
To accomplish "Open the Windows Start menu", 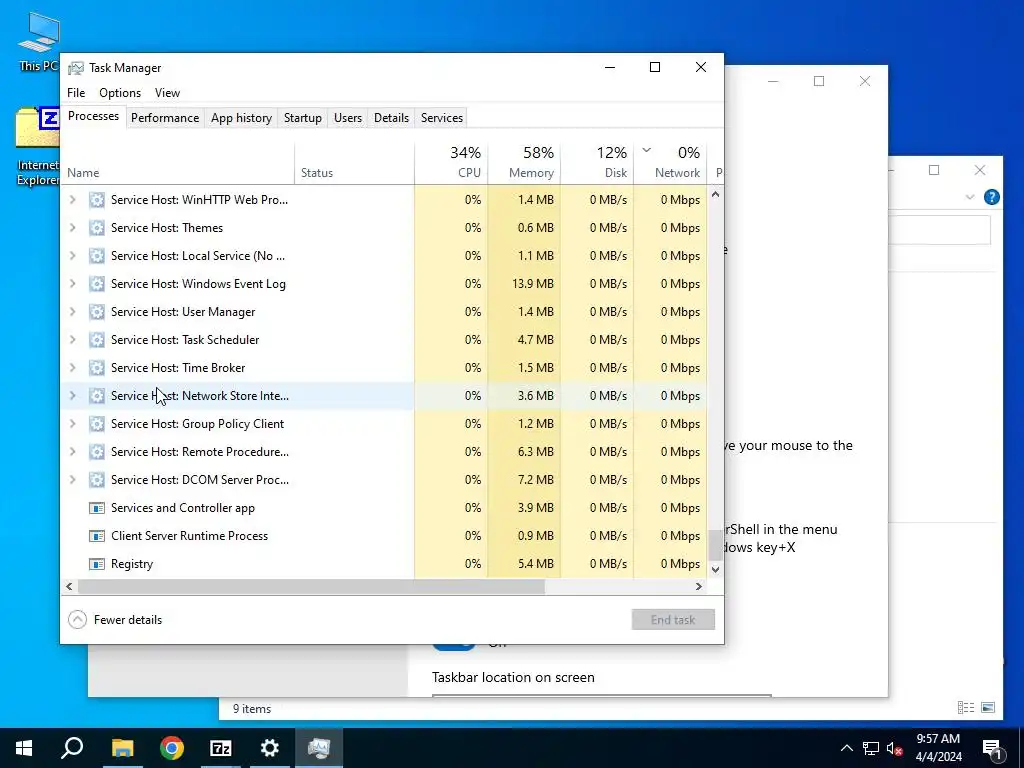I will 24,748.
